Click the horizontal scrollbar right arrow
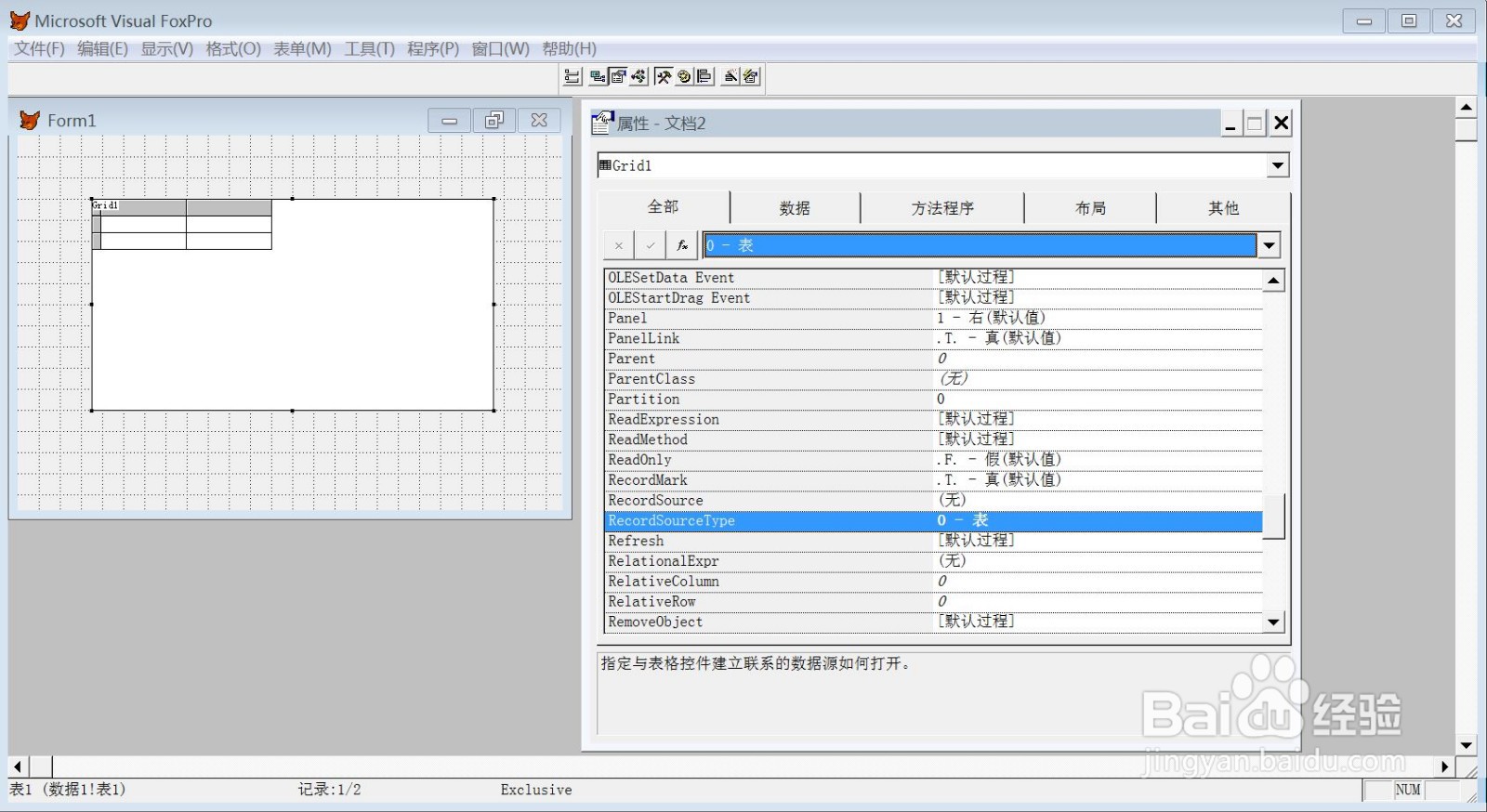The width and height of the screenshot is (1487, 812). 1444,766
